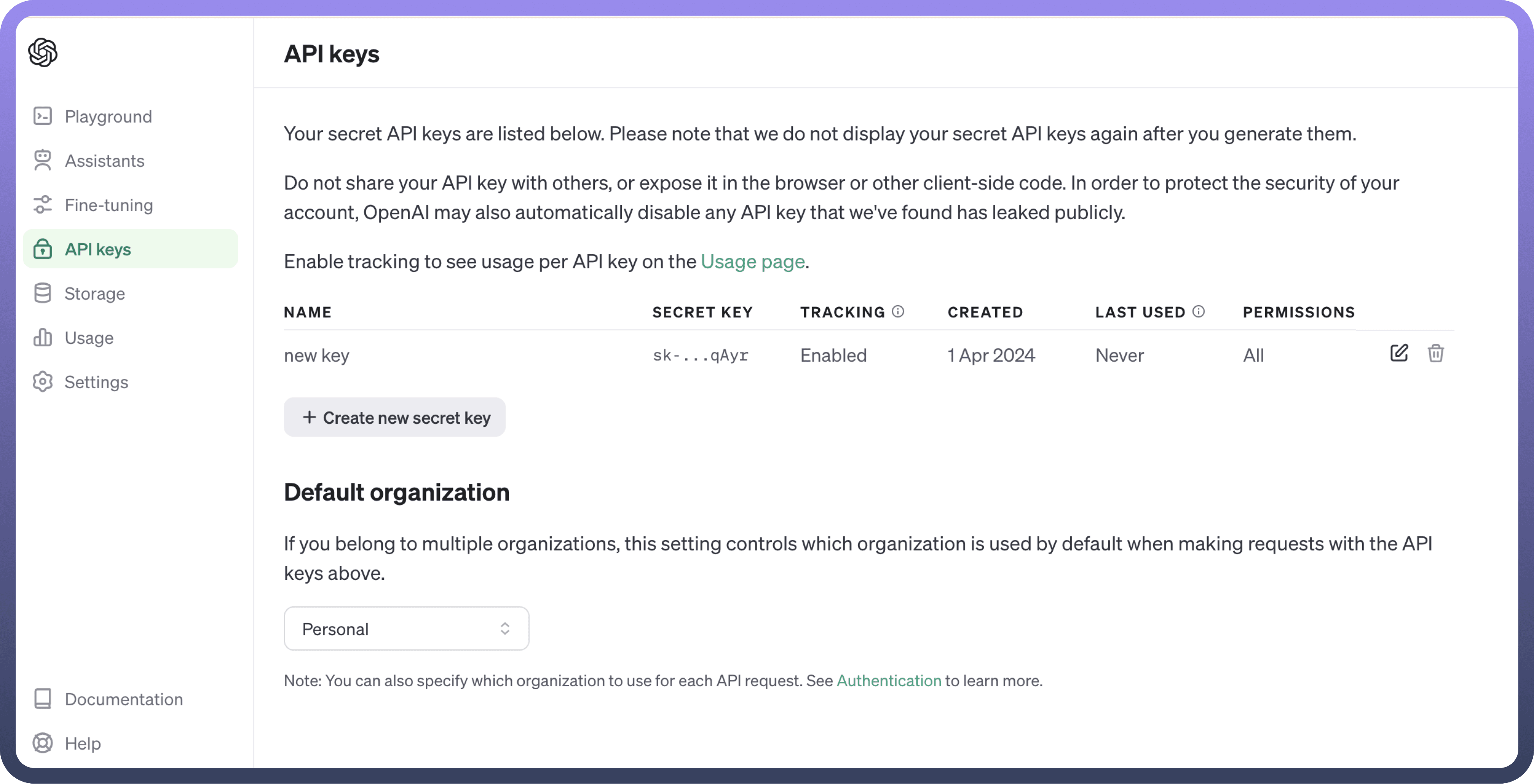Screen dimensions: 1534x784
Task: Open the Usage page link
Action: (x=752, y=261)
